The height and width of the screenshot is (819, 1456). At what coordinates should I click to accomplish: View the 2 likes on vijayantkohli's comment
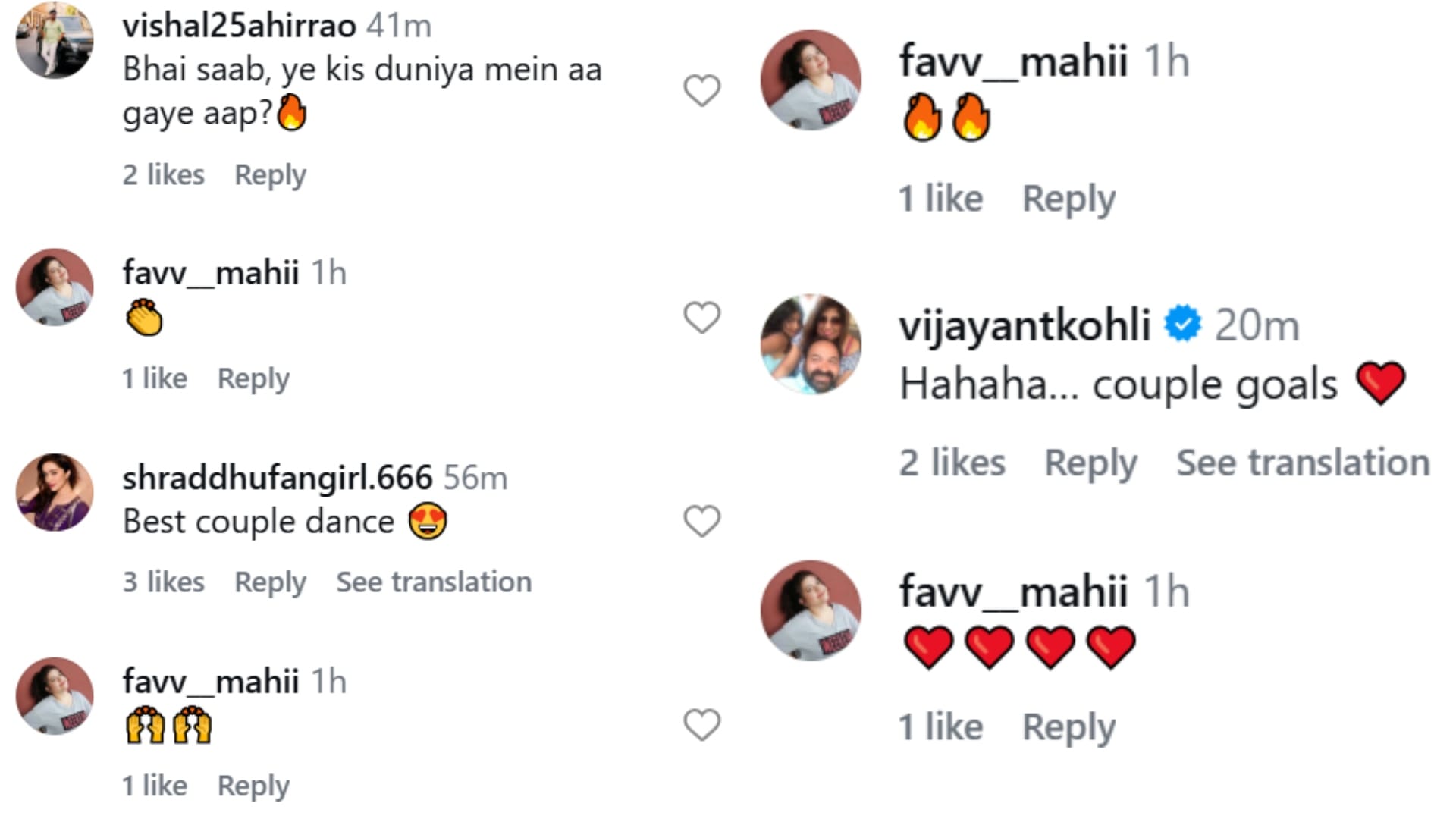[952, 463]
